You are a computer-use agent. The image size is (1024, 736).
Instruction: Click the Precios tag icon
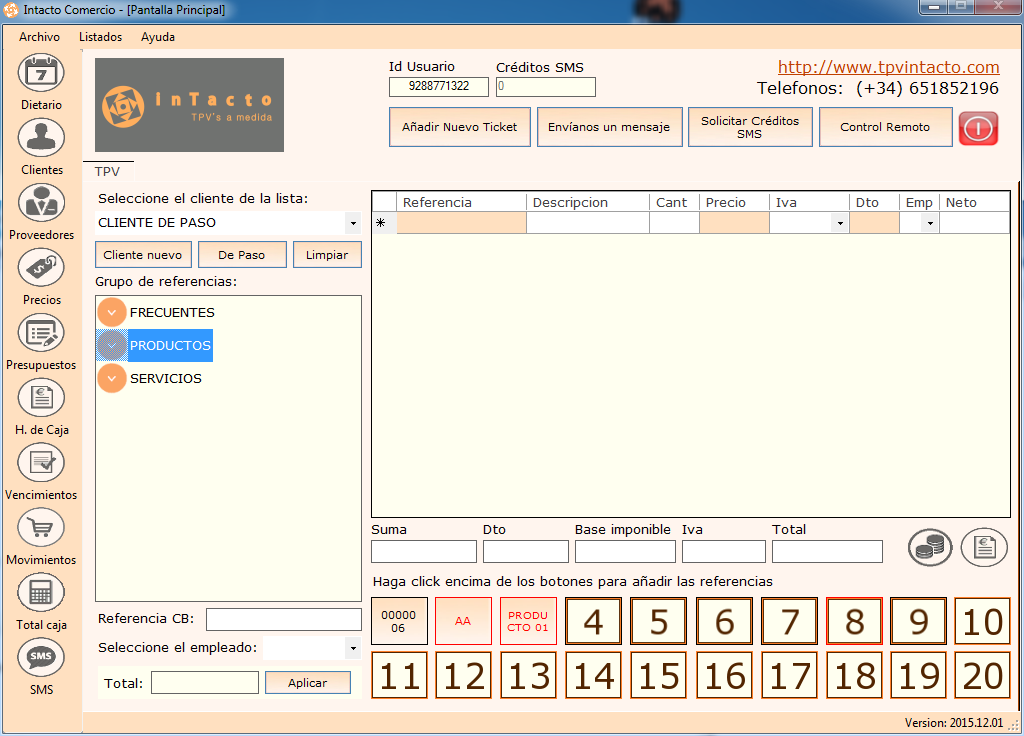click(41, 268)
